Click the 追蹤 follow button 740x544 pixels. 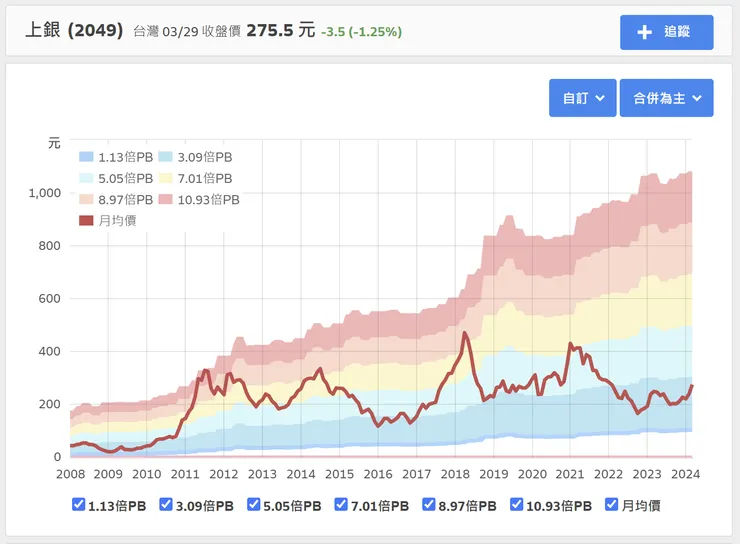[x=666, y=32]
